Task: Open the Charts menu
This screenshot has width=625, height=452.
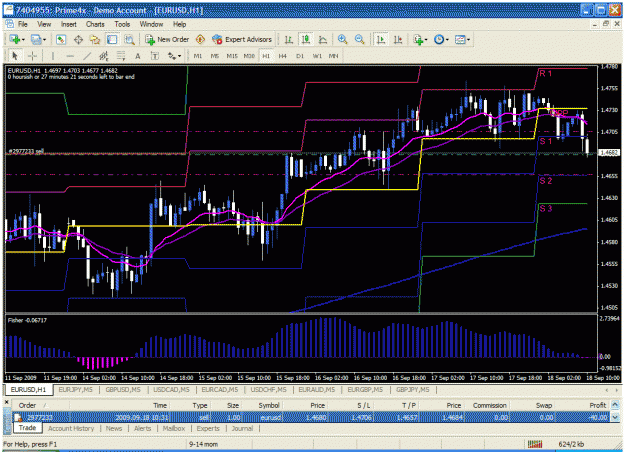Action: tap(95, 24)
